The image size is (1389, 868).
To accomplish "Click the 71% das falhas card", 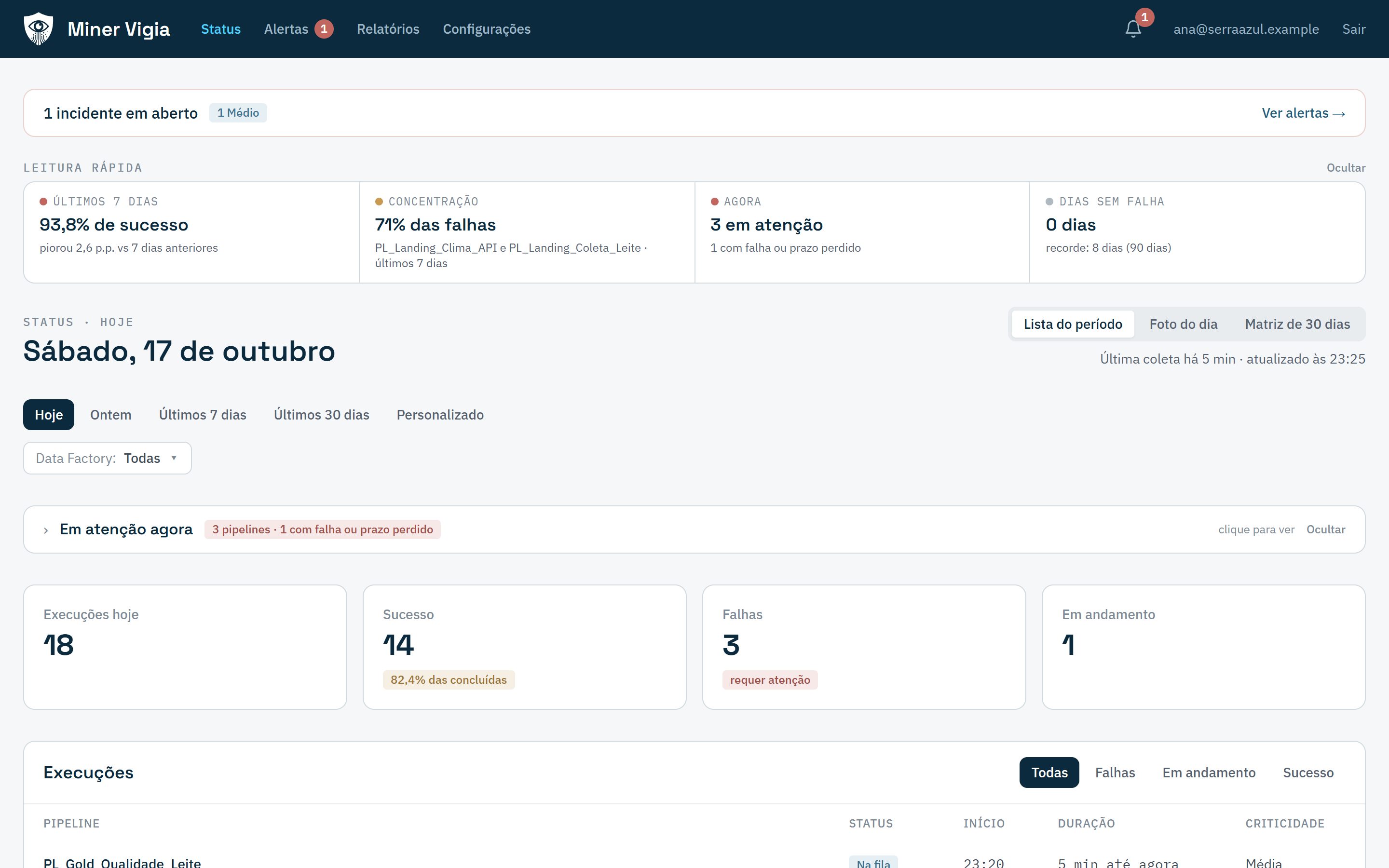I will coord(527,232).
